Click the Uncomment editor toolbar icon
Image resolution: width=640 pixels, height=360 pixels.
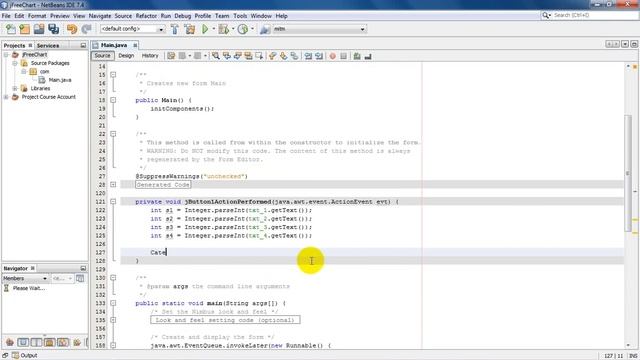tap(368, 56)
